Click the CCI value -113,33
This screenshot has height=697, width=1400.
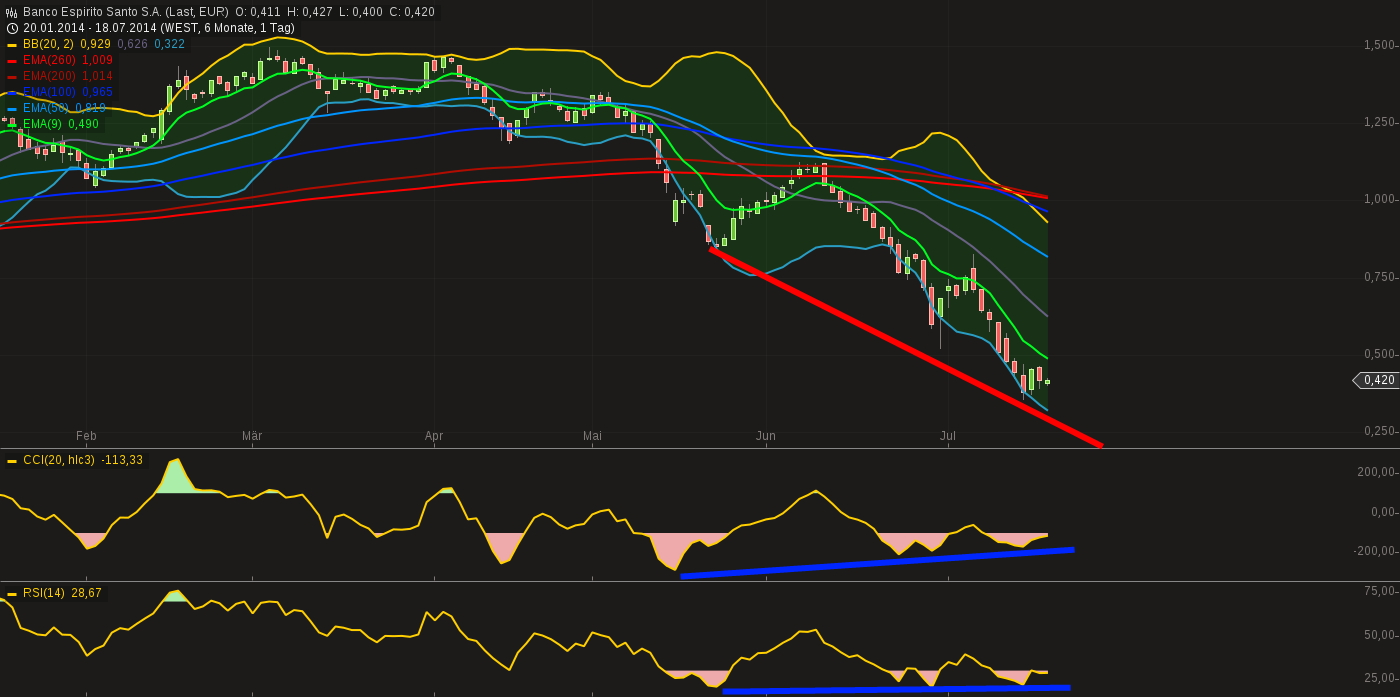pos(122,460)
